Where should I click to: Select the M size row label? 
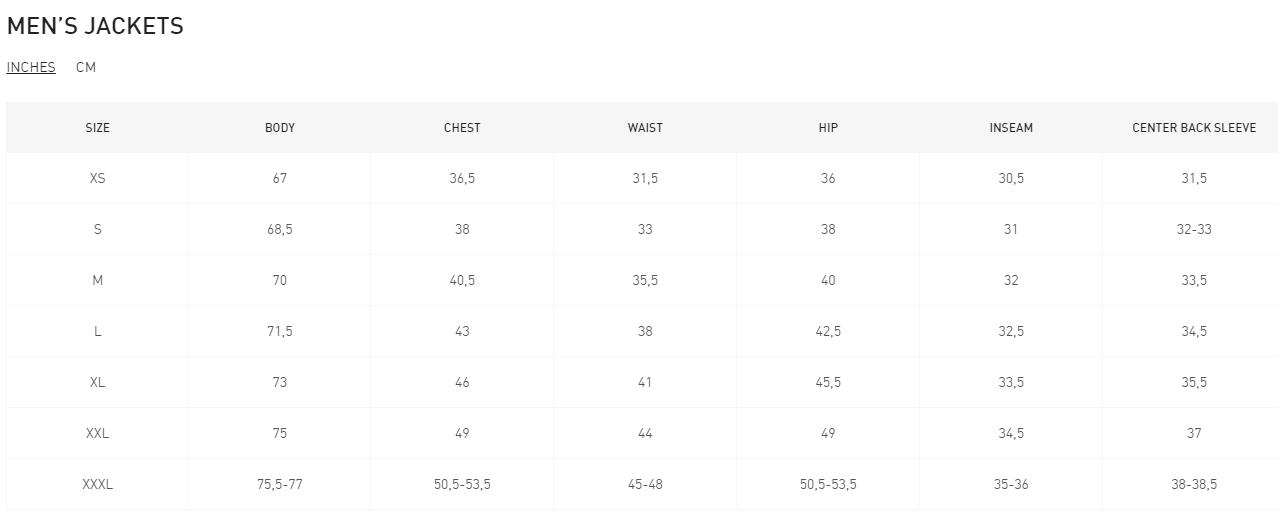coord(98,281)
